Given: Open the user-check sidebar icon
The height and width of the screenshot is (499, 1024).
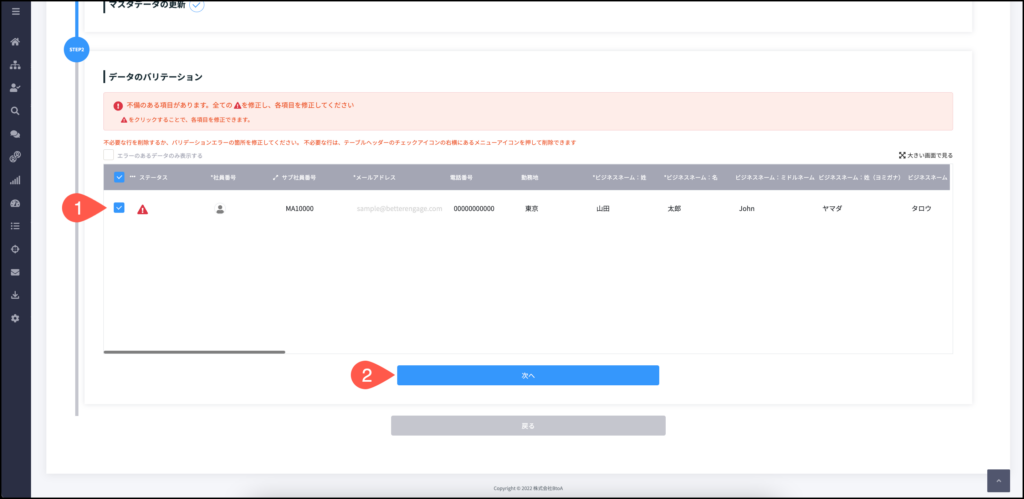Looking at the screenshot, I should pos(16,88).
